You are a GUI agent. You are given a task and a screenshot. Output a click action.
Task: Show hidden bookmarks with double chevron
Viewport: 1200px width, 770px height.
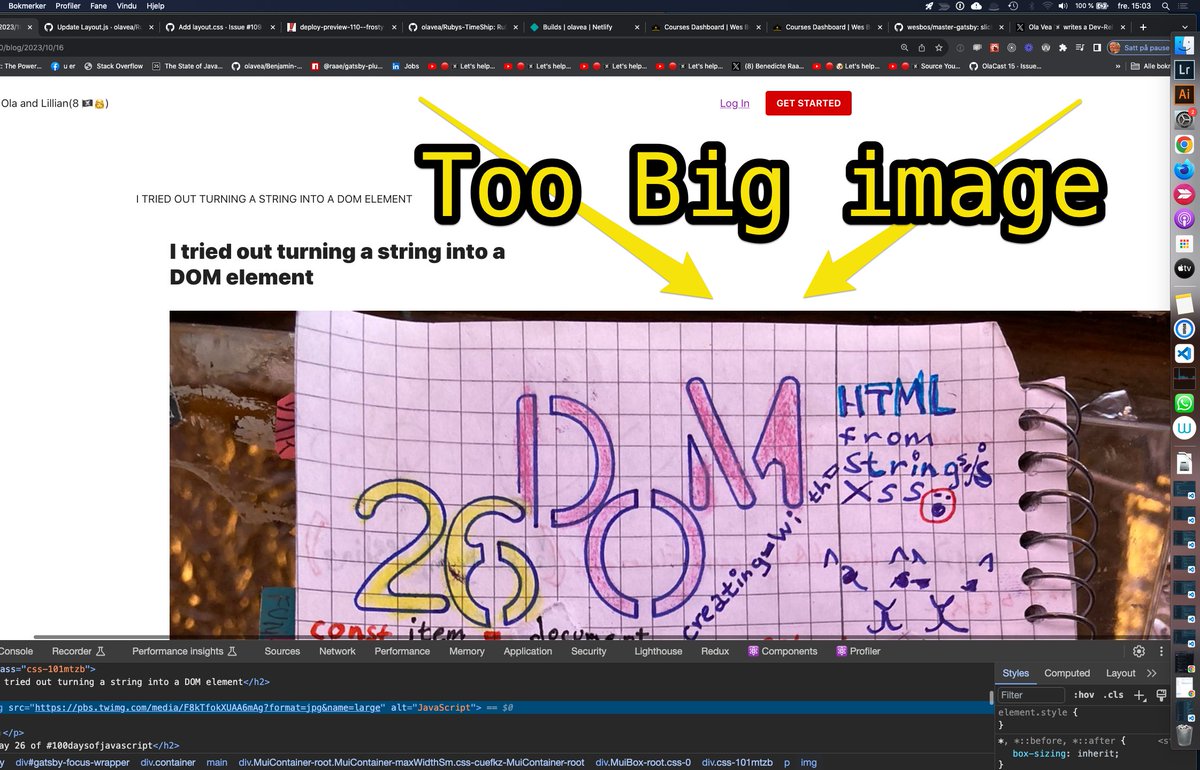coord(1116,66)
